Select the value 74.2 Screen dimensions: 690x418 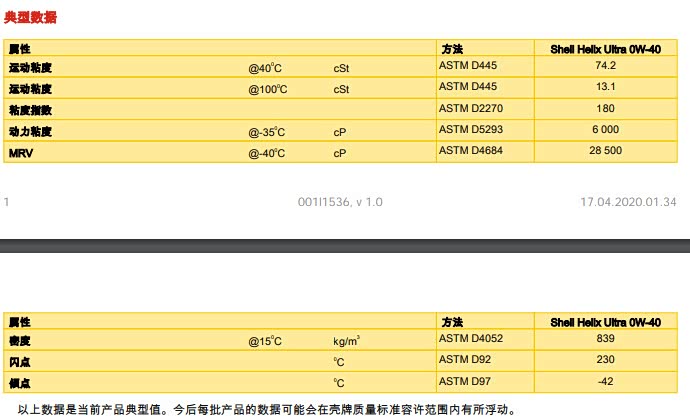tap(606, 65)
